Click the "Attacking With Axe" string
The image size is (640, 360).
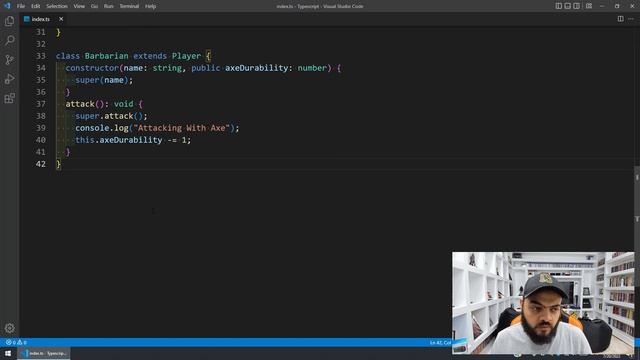[x=182, y=128]
